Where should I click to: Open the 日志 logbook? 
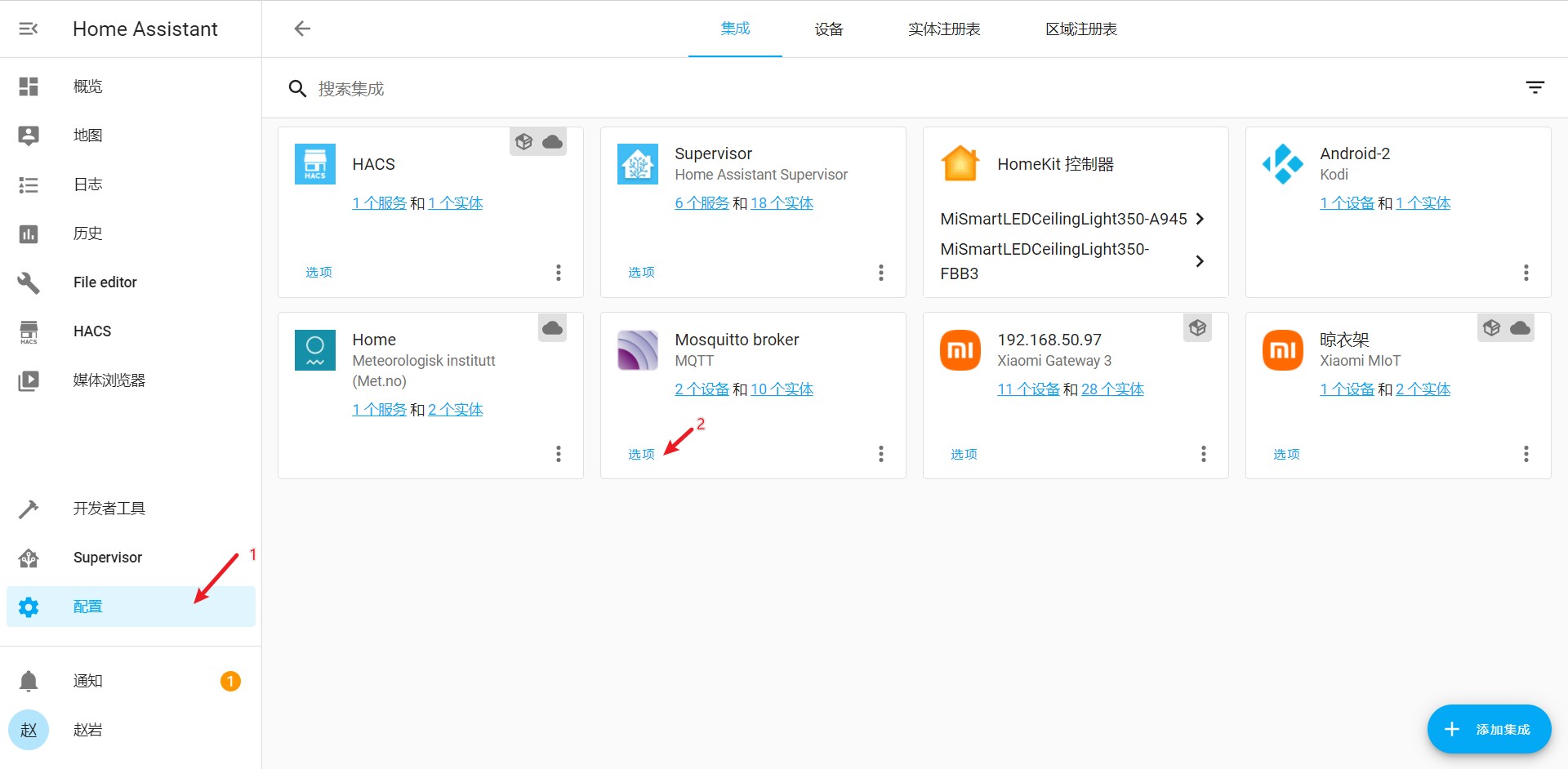[x=87, y=184]
